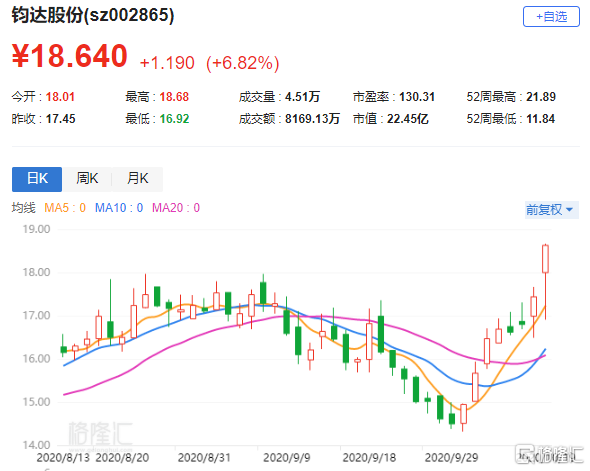
Task: Click 52-week low value 11.84
Action: 540,119
